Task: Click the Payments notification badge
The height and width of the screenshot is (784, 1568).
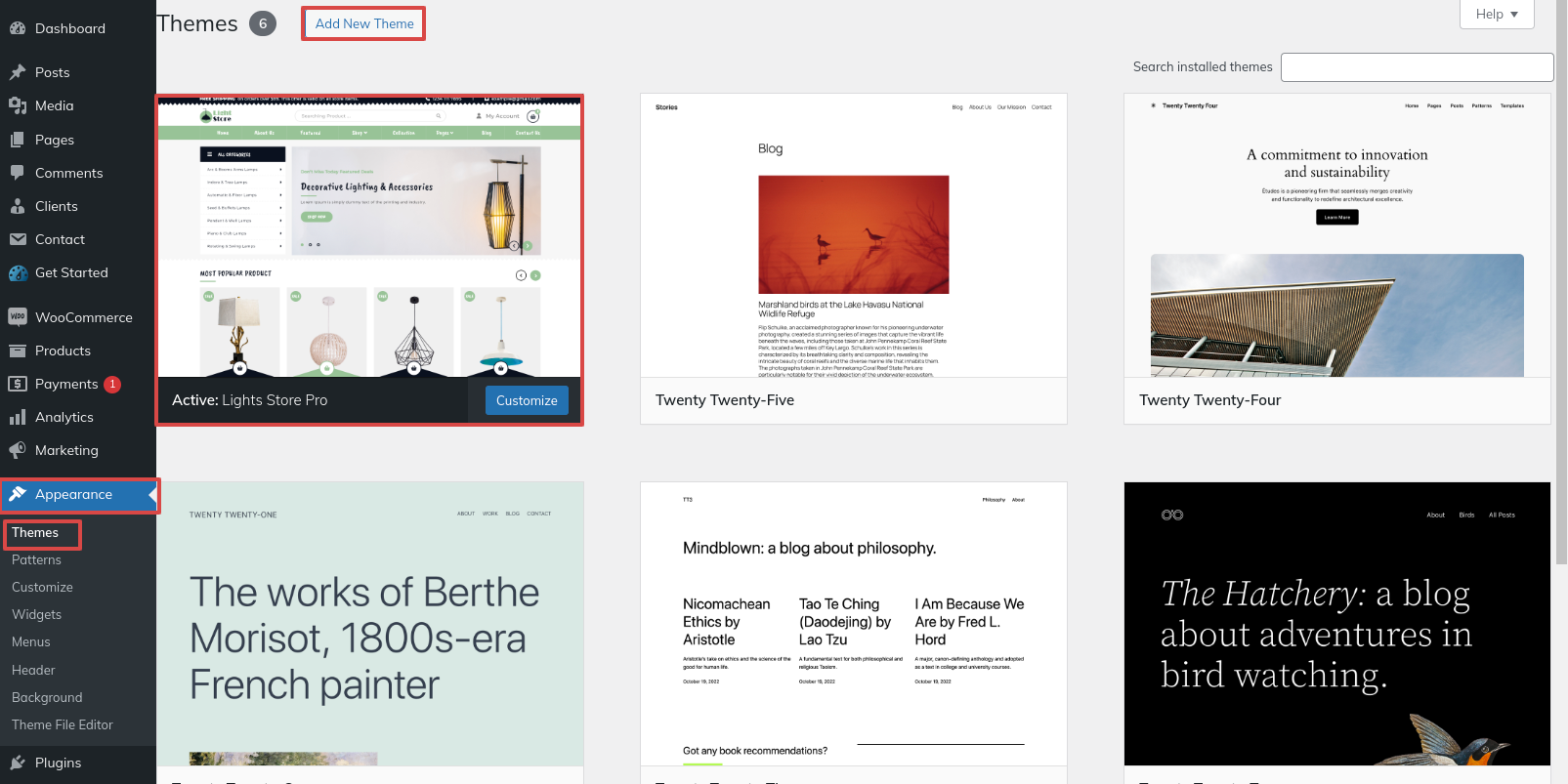Action: tap(112, 385)
